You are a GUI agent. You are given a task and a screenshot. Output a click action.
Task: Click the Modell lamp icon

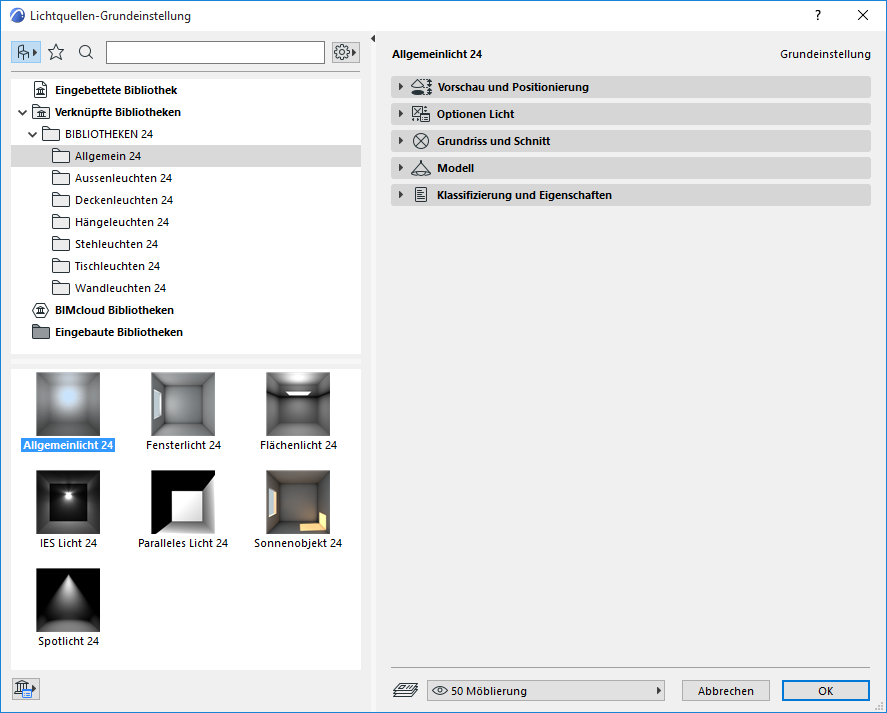(x=421, y=168)
